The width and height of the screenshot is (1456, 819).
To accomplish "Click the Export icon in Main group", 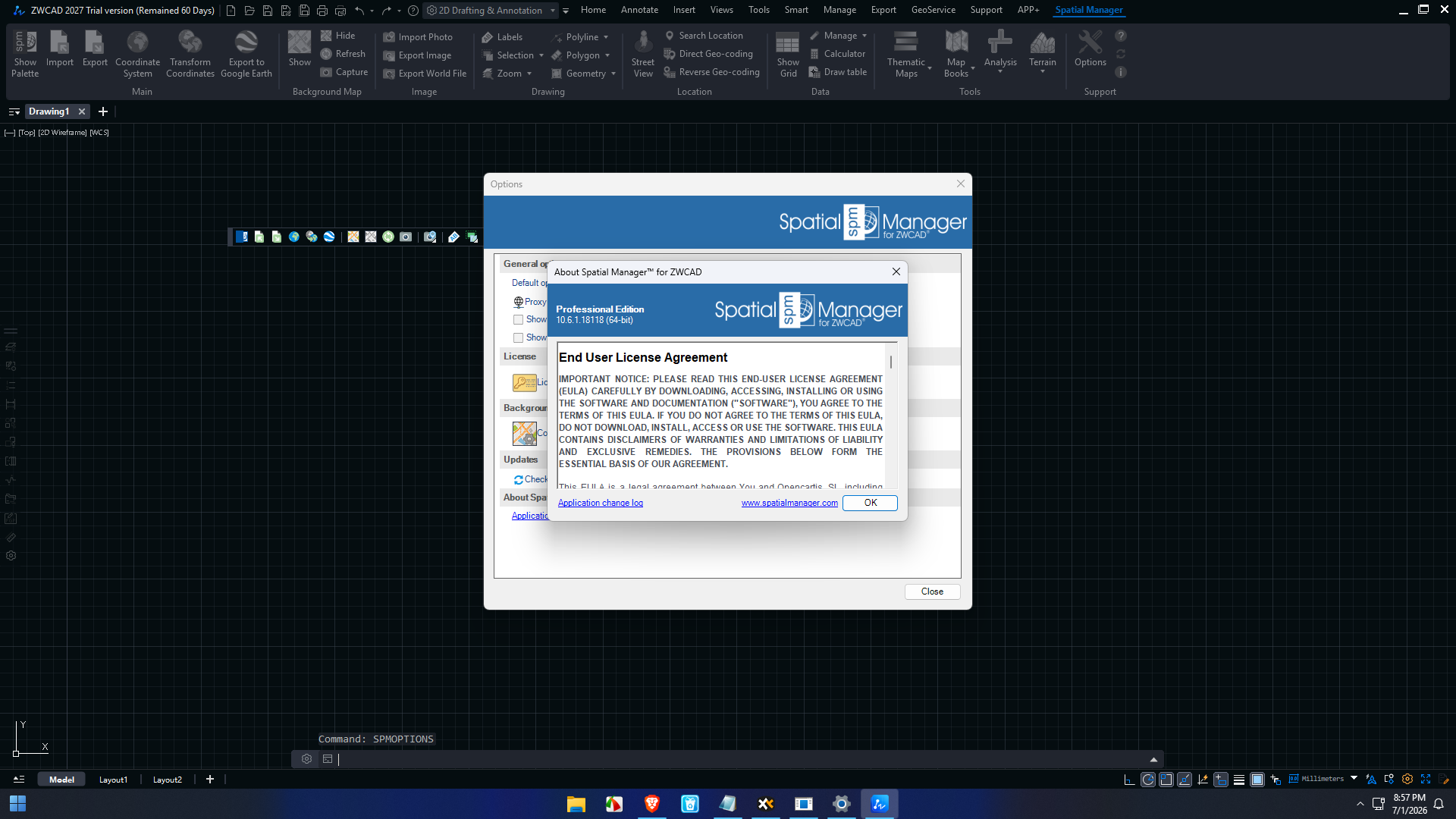I will [x=95, y=49].
